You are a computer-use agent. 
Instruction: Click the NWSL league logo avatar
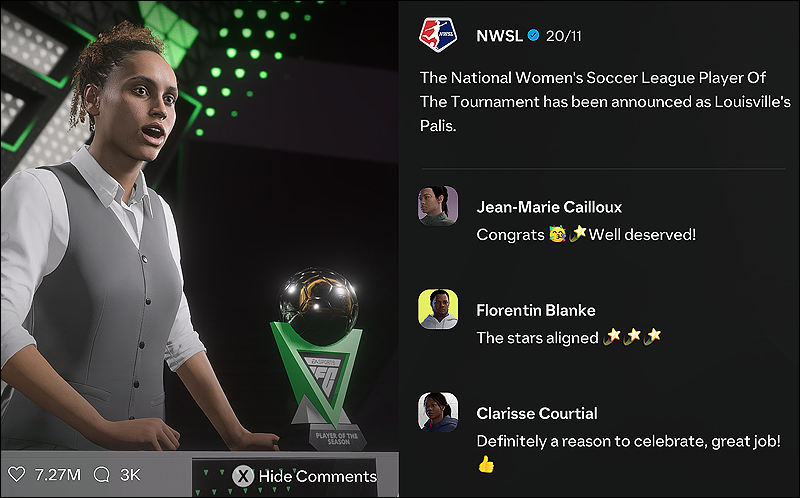pyautogui.click(x=438, y=35)
